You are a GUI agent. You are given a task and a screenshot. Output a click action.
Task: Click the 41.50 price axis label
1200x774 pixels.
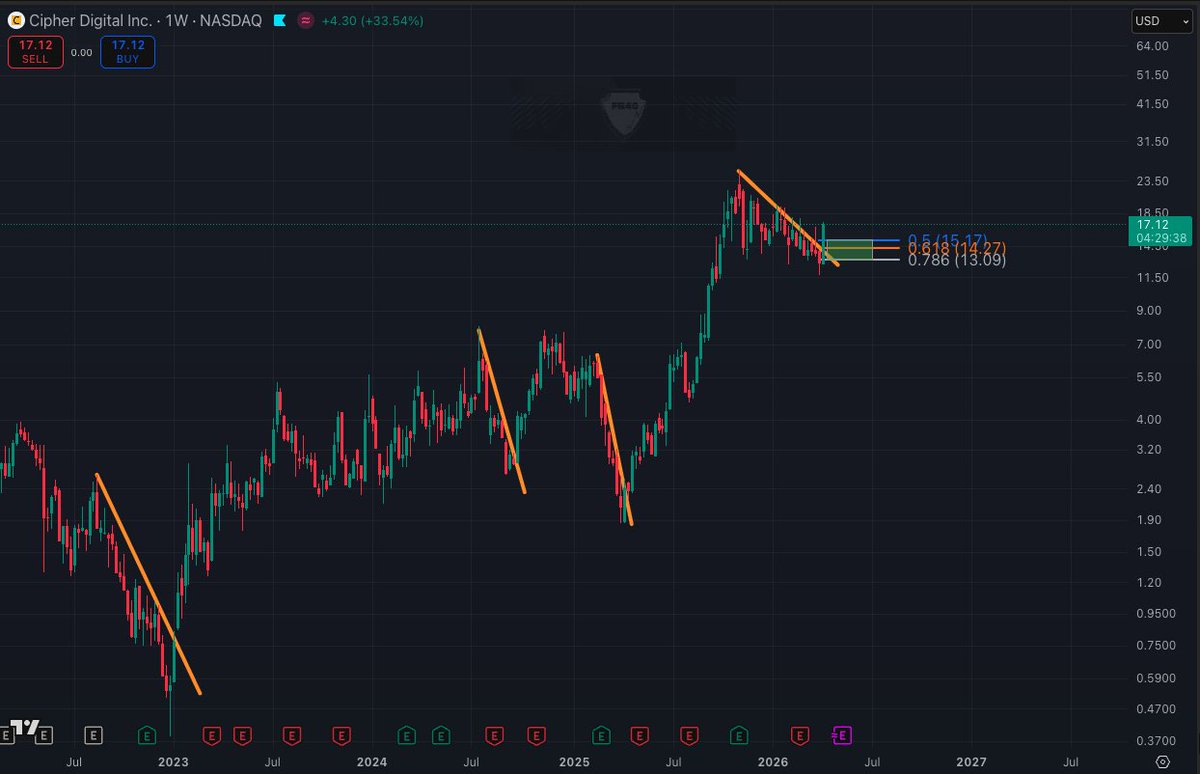coord(1152,104)
